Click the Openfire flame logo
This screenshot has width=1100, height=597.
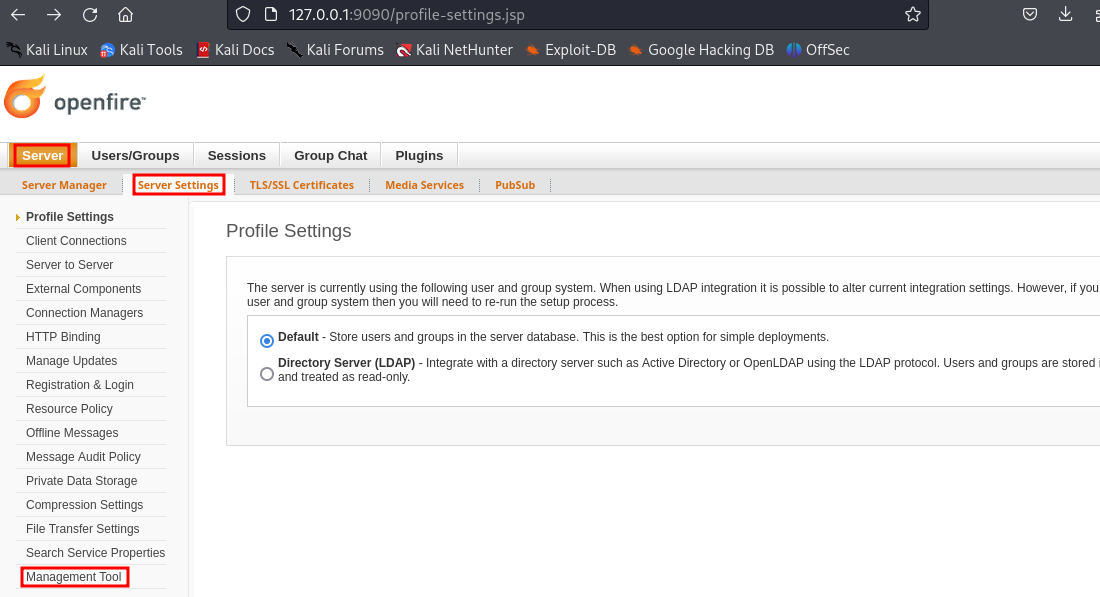click(24, 98)
